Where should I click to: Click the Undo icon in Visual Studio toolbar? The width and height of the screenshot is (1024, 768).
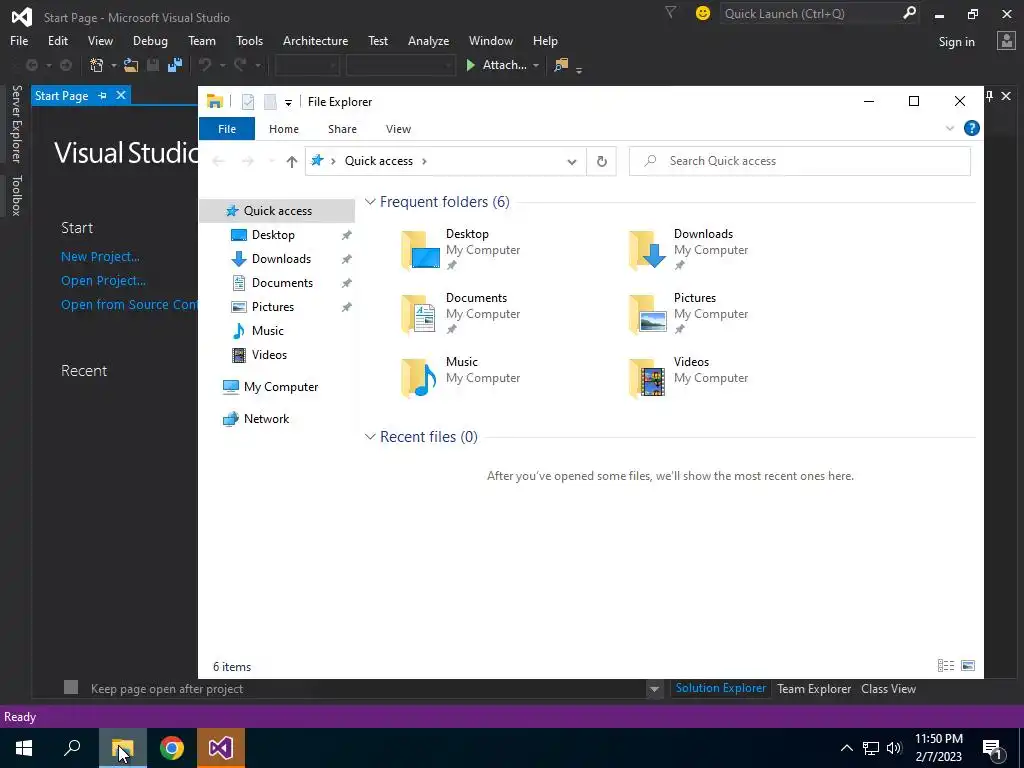coord(205,65)
